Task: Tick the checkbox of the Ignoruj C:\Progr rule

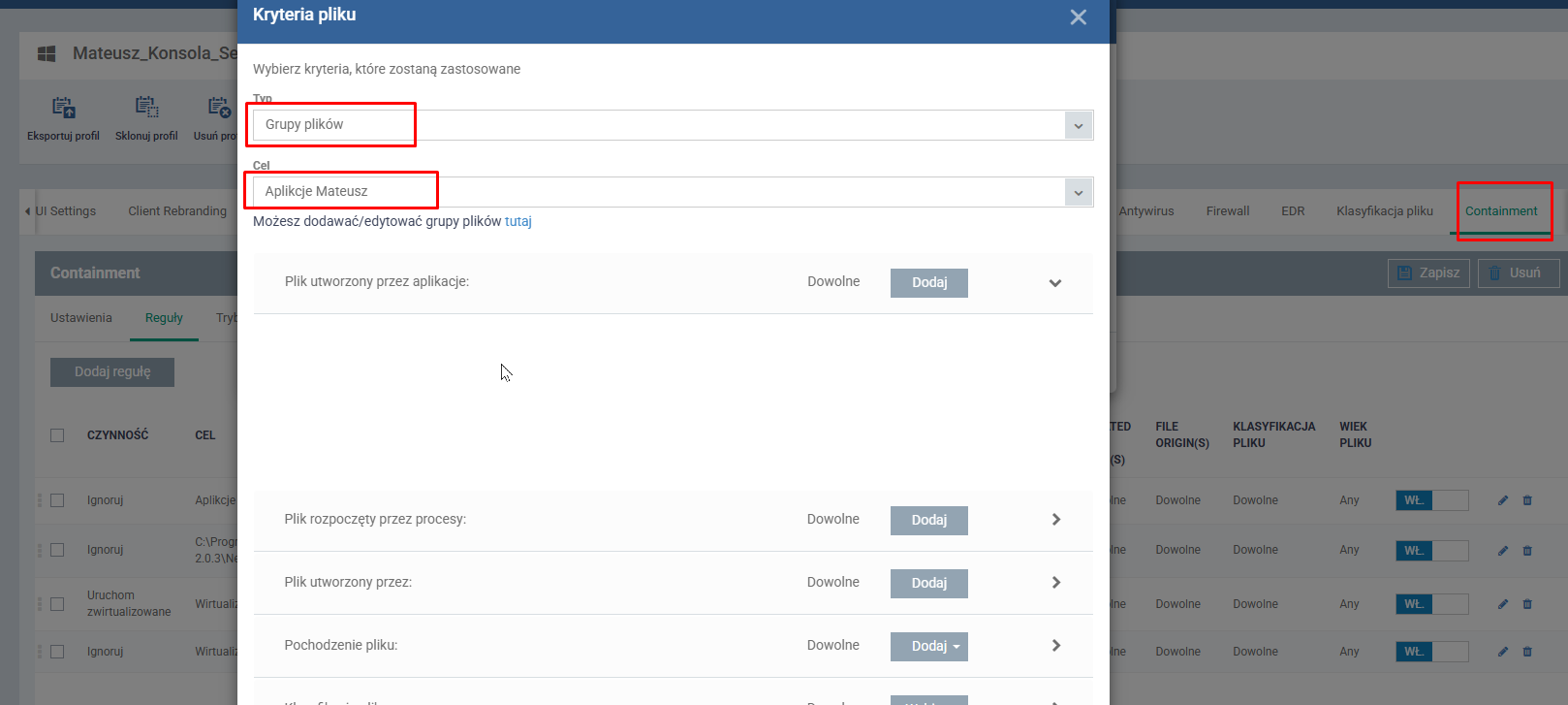Action: tap(57, 550)
